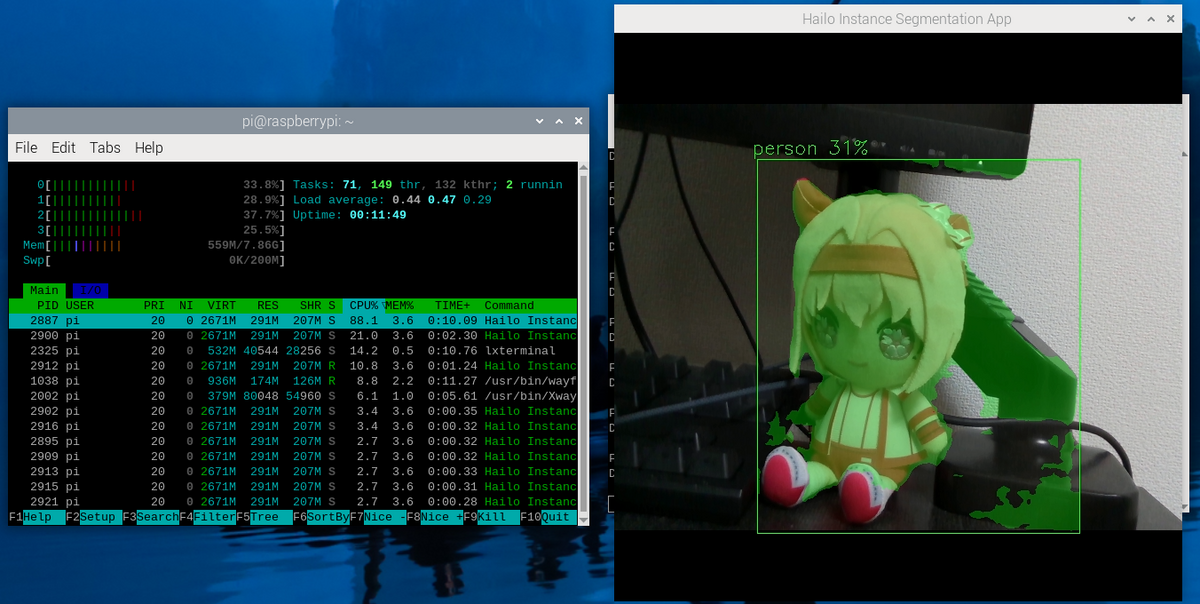Click the Mem meter showing 559M/7.86G

(155, 245)
